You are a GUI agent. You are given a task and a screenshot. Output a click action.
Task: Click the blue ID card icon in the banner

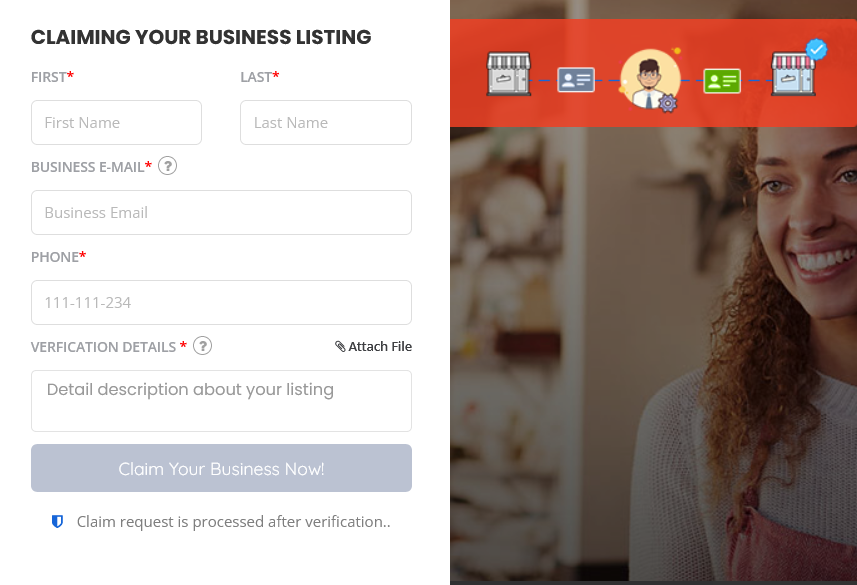pos(576,80)
